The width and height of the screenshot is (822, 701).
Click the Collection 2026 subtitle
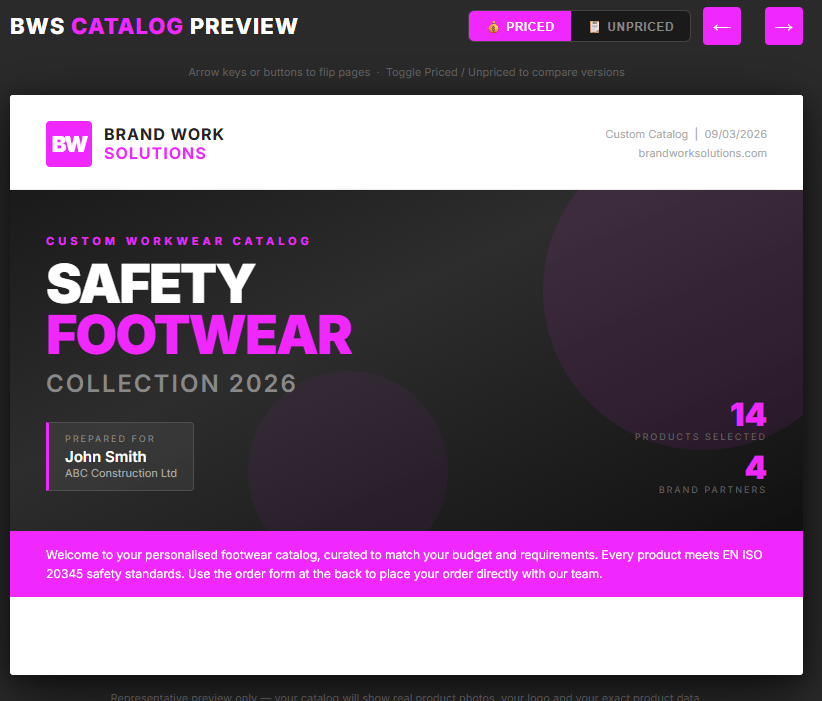(171, 383)
